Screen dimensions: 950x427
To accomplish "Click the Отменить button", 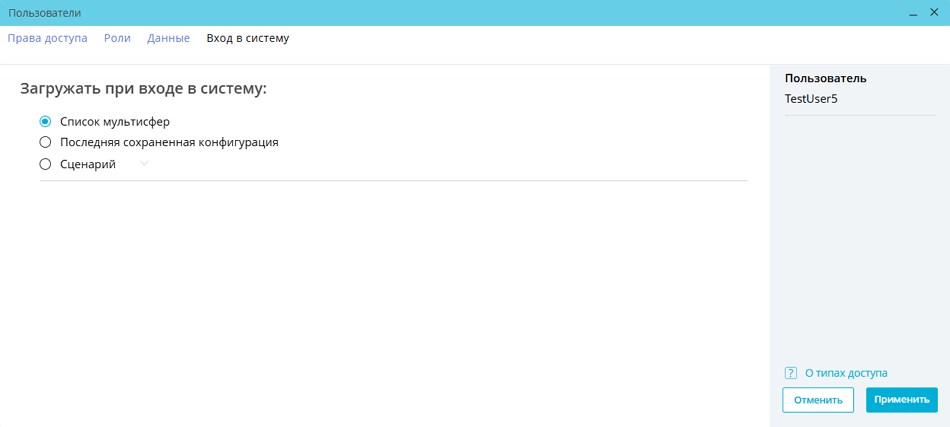I will coord(818,400).
